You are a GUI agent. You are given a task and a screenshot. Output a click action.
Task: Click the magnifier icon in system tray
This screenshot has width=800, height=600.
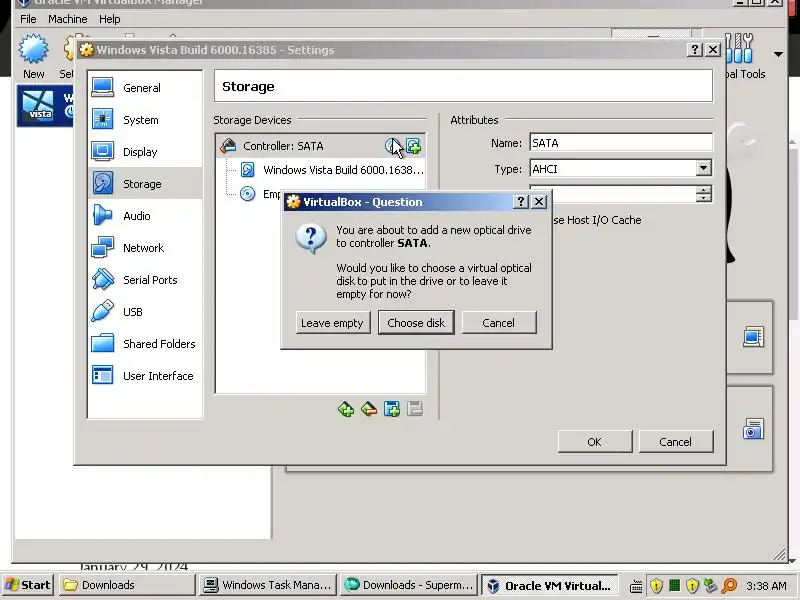(730, 586)
